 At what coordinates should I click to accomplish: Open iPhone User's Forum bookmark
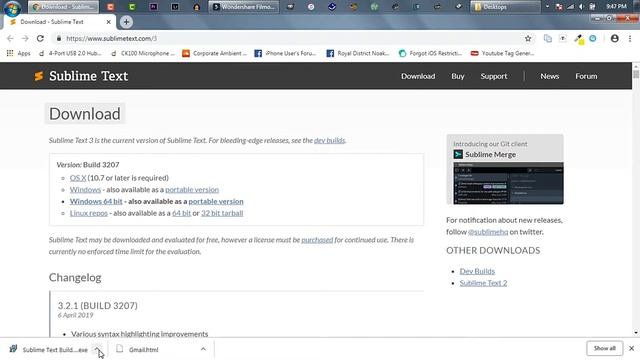tap(285, 53)
